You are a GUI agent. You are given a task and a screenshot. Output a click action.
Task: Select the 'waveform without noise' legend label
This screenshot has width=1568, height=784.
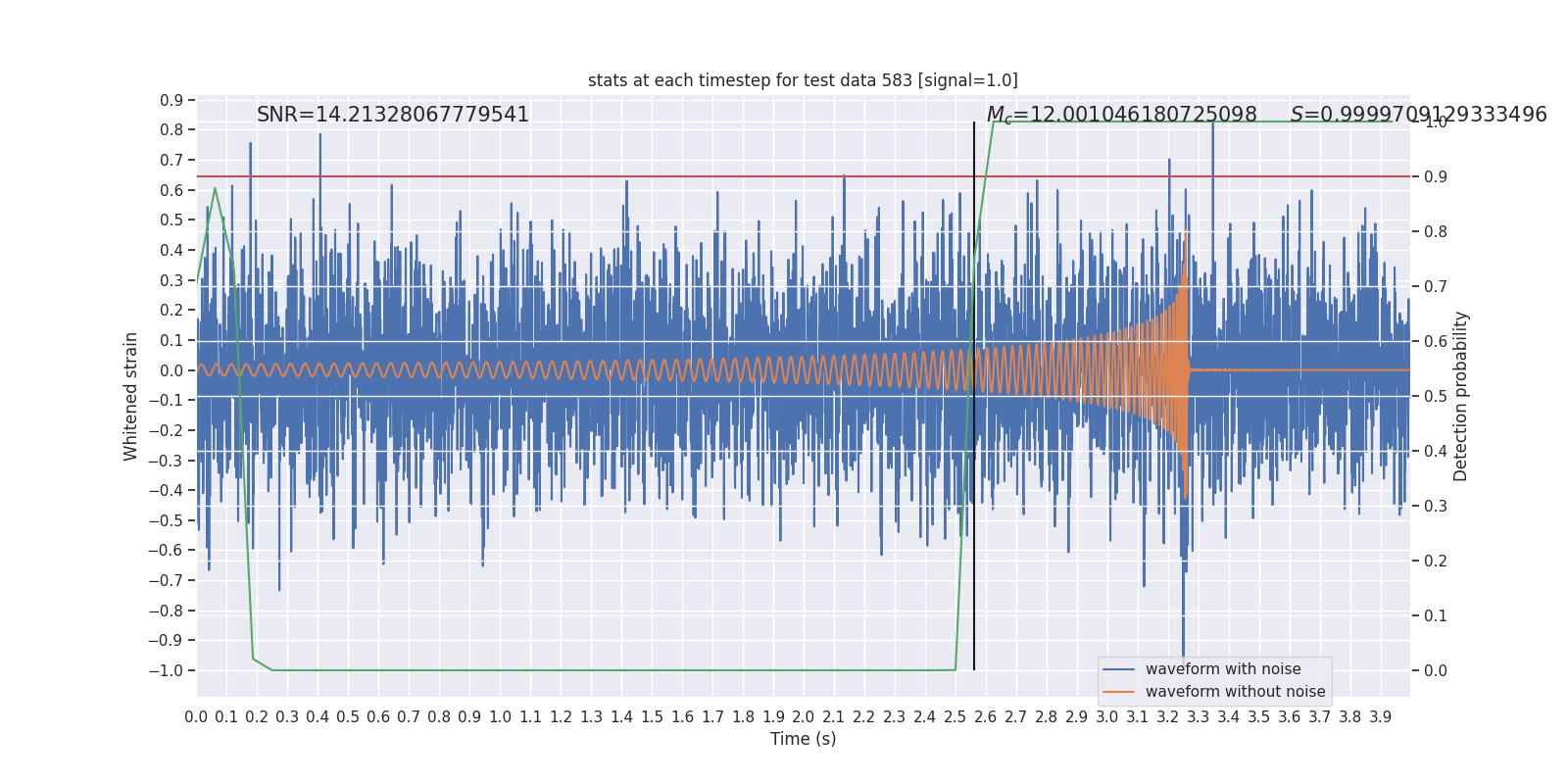[1235, 692]
